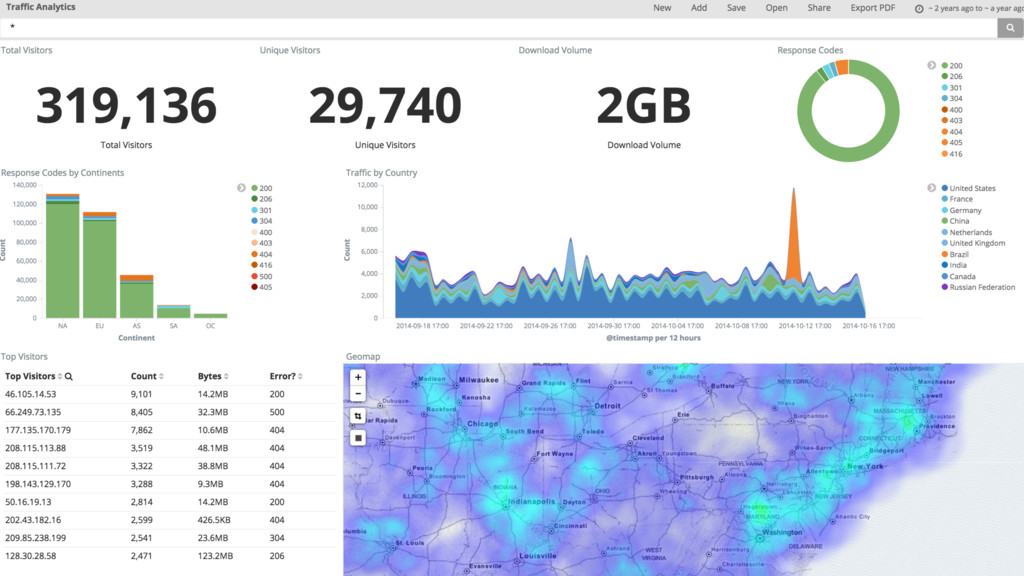1024x576 pixels.
Task: Click the United Kingdom legend entry
Action: point(976,243)
